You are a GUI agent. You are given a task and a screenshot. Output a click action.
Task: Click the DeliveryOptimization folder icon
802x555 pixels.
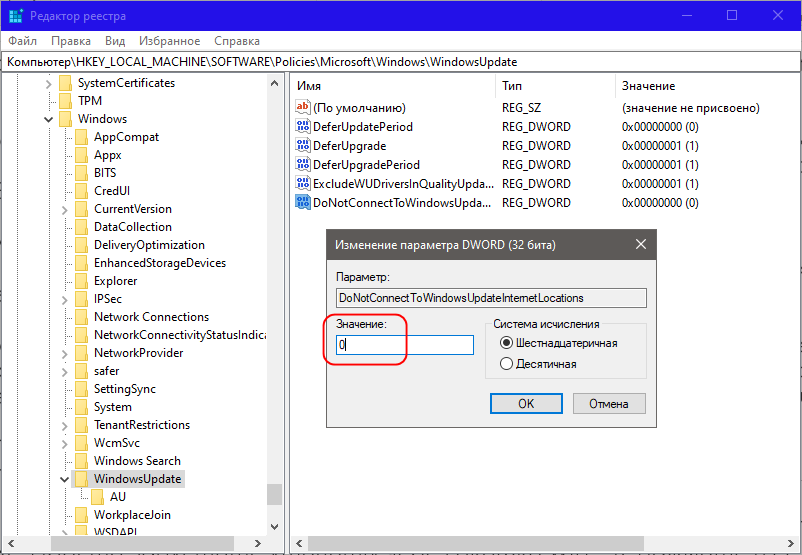(x=81, y=245)
